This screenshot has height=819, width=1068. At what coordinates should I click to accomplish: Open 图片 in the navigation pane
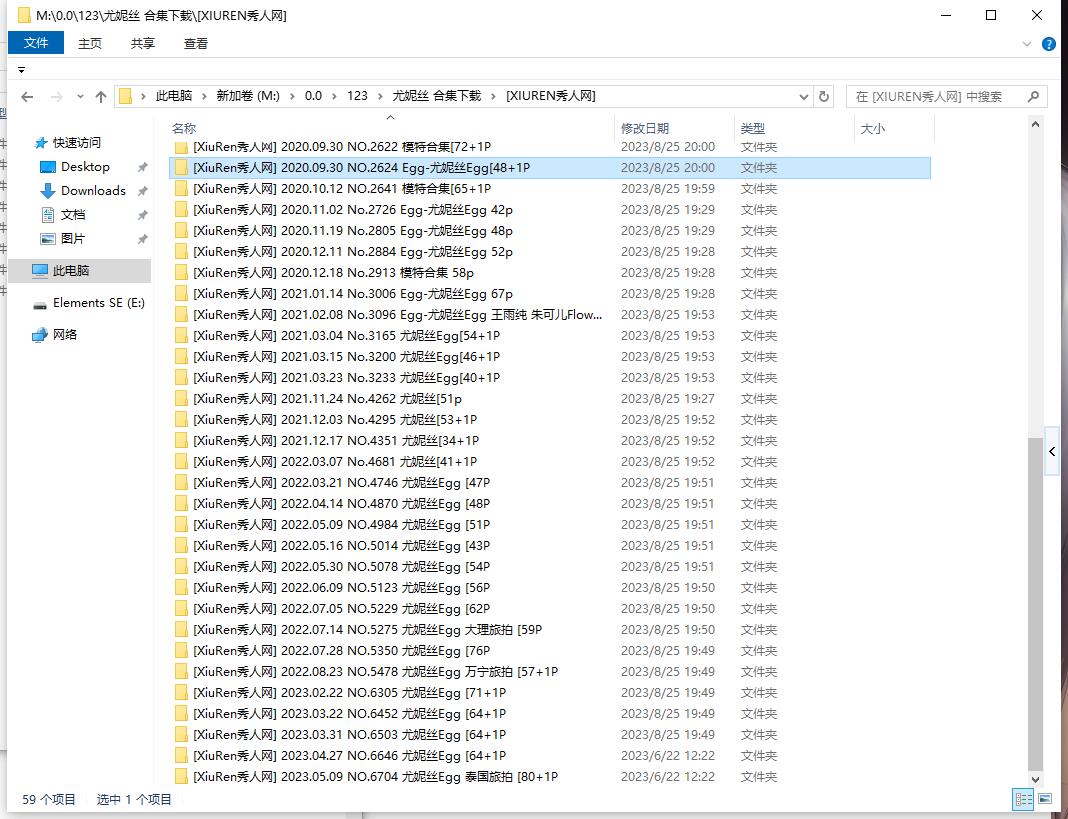(x=73, y=239)
